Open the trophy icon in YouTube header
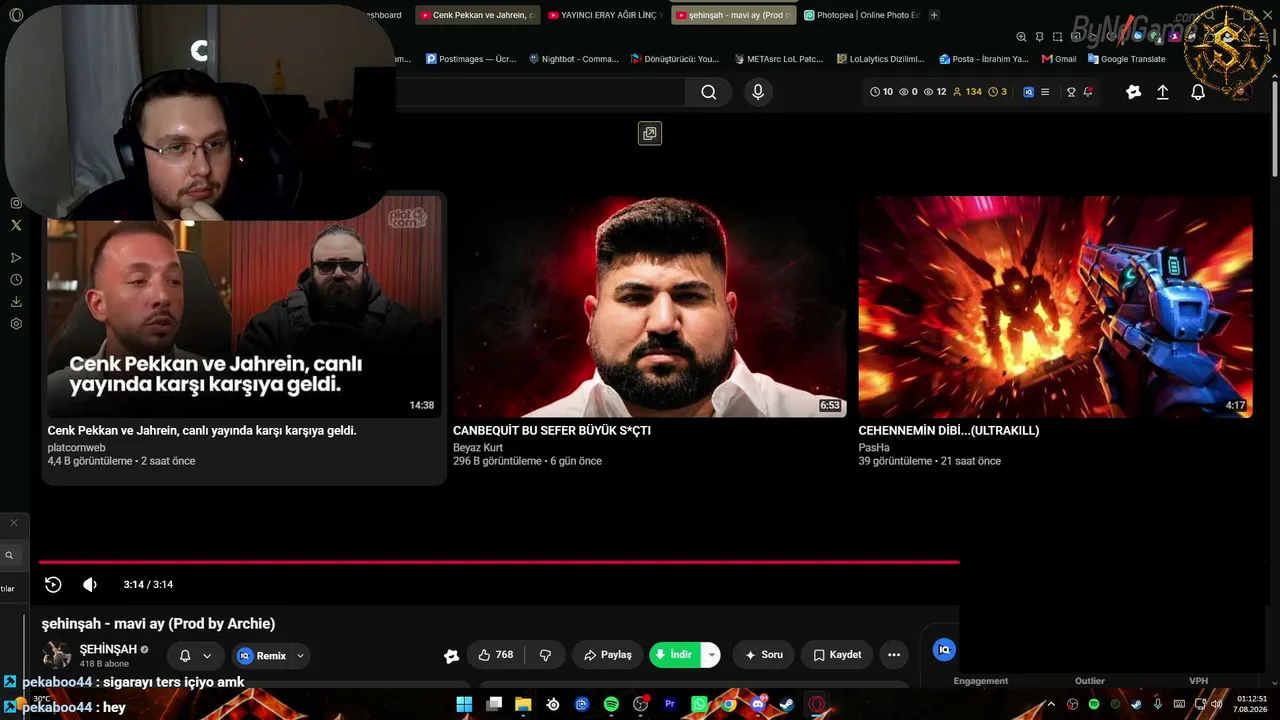 [x=1071, y=92]
